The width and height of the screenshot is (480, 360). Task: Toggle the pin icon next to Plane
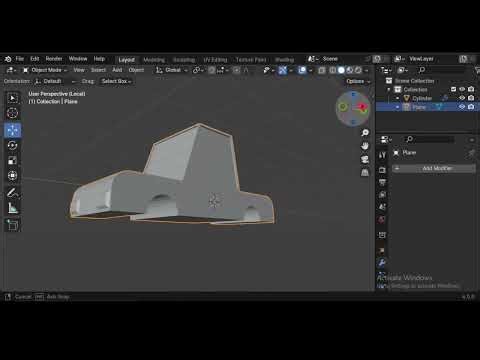pyautogui.click(x=471, y=153)
